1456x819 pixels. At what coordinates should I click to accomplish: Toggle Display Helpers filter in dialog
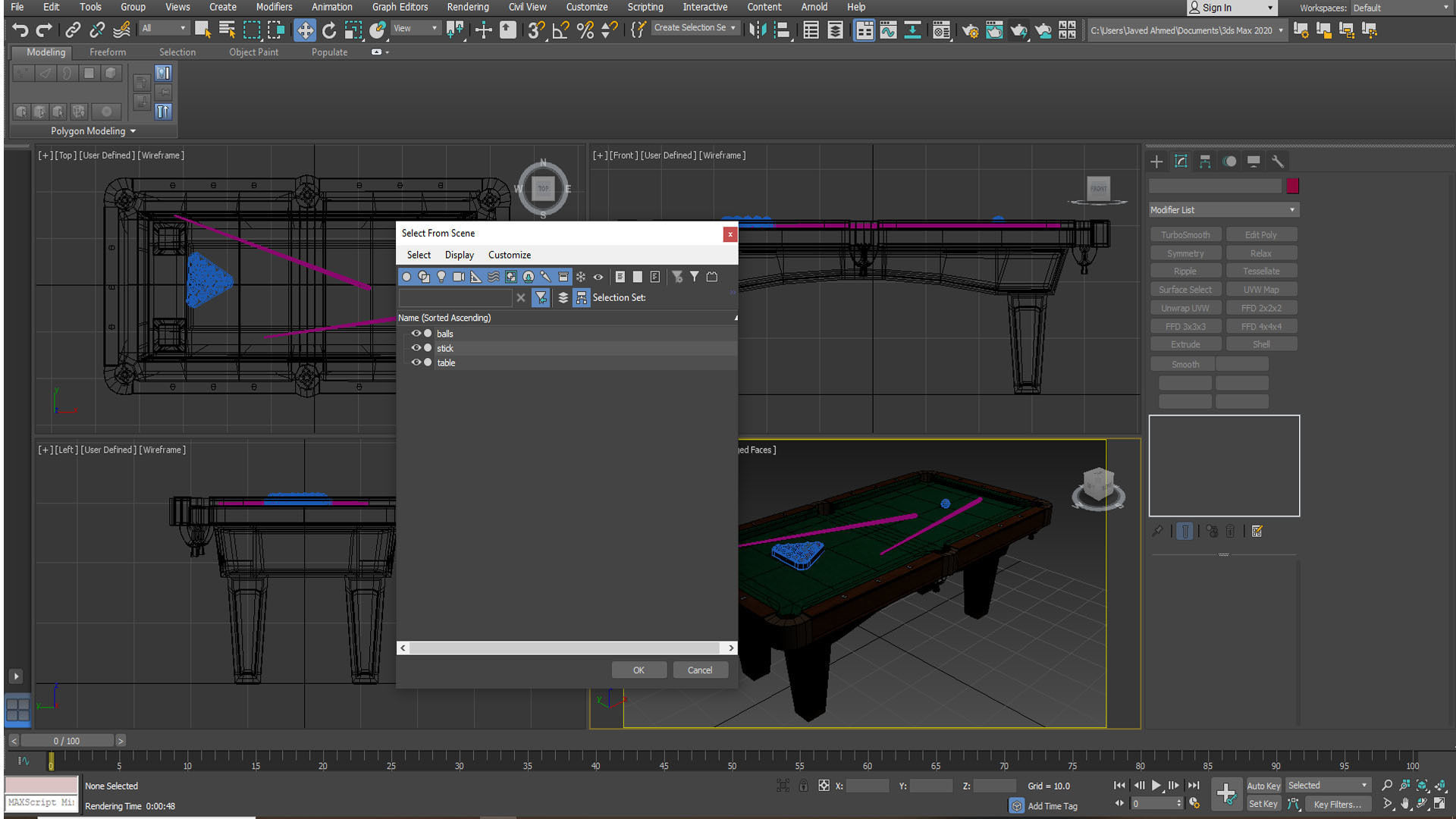[x=476, y=277]
